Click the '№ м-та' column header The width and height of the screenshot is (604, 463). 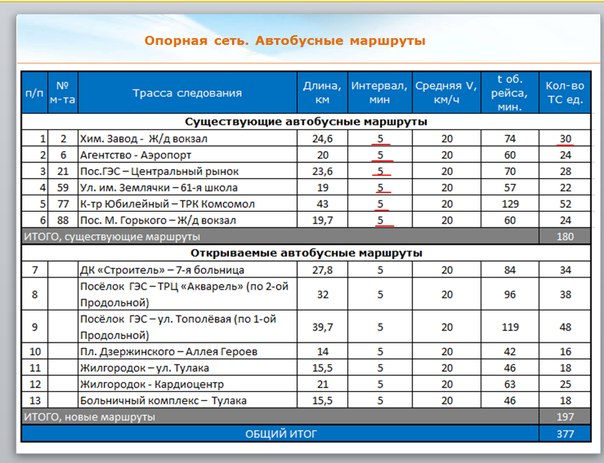(x=63, y=93)
